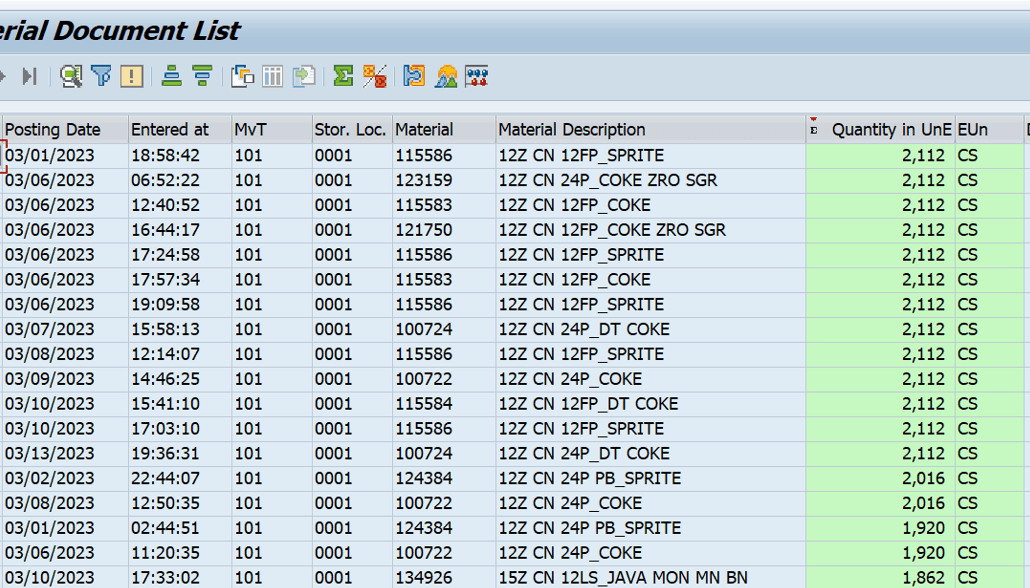1030x588 pixels.
Task: Click the 2,016 quantity for 12Z CN 24P PB_SPRITE
Action: (x=922, y=478)
